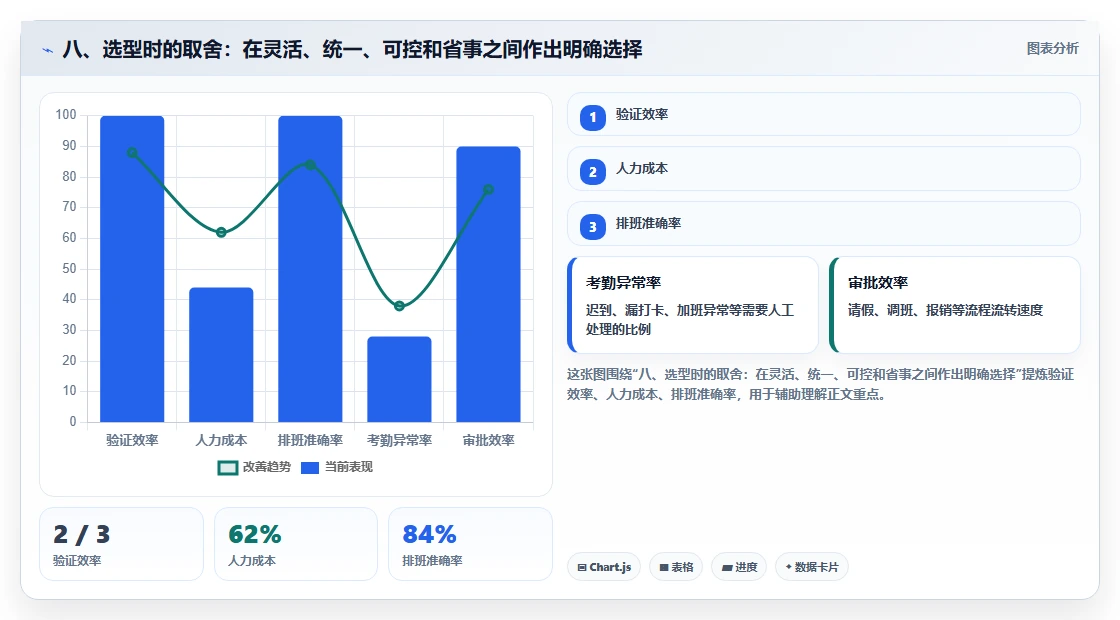The width and height of the screenshot is (1120, 620).
Task: Toggle the 当前表现 legend label
Action: click(x=349, y=467)
